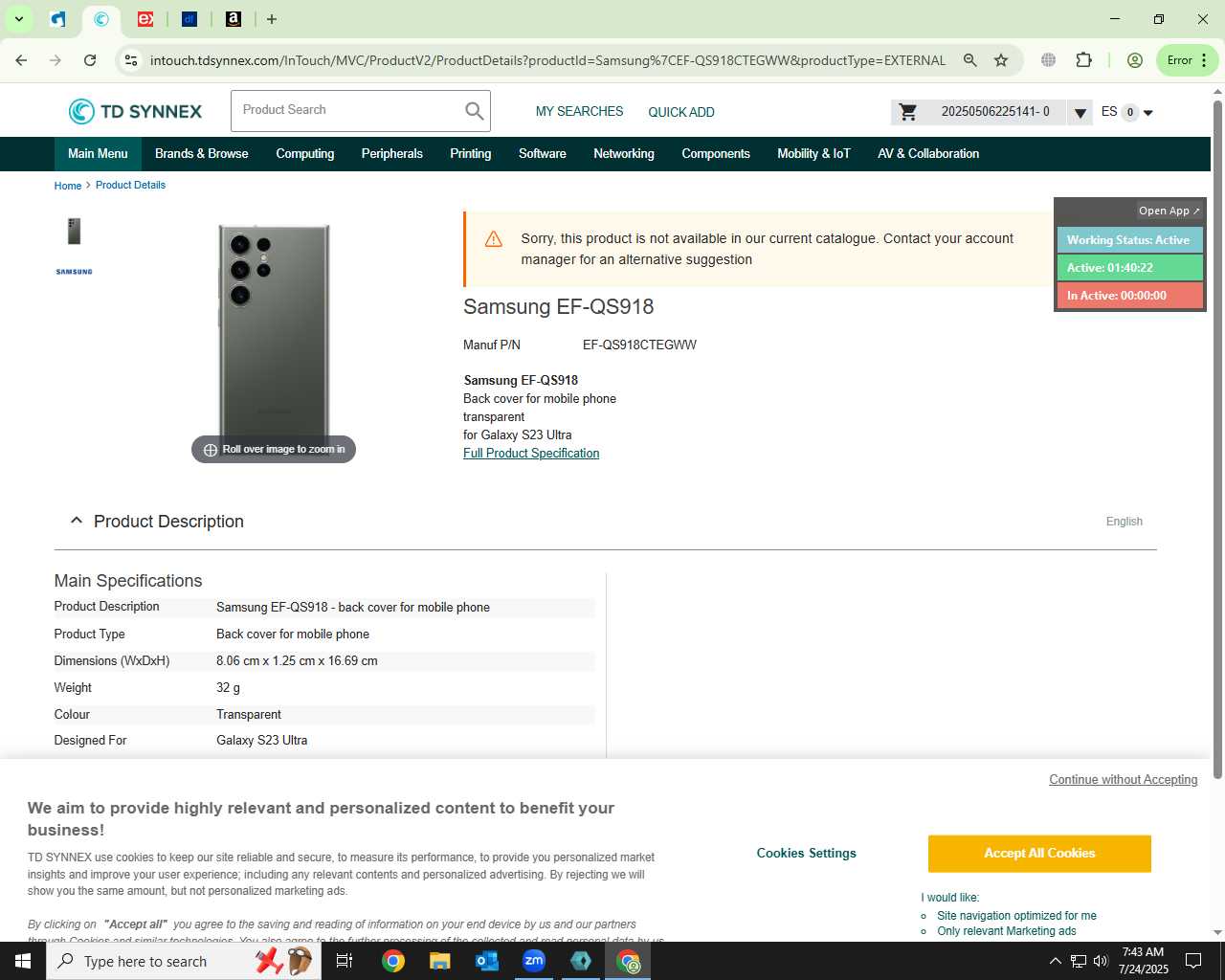Screen dimensions: 1225x980
Task: Open AV & Collaboration menu
Action: click(x=928, y=154)
